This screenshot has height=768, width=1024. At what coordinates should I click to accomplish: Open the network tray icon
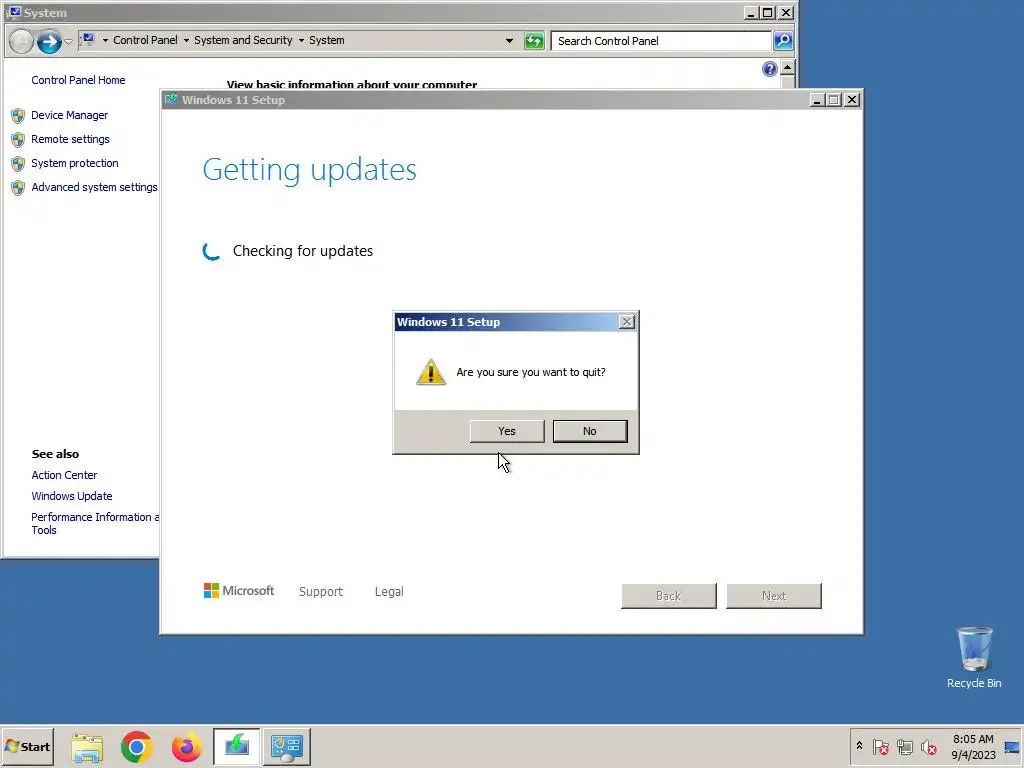(x=904, y=746)
